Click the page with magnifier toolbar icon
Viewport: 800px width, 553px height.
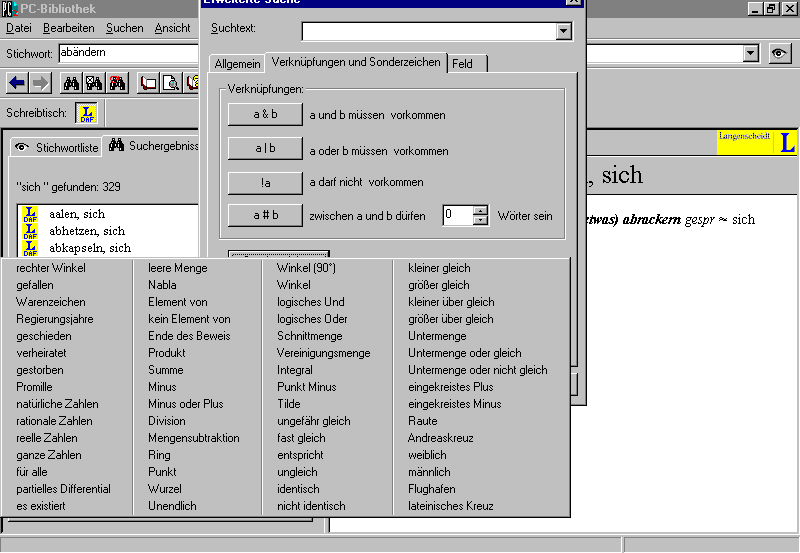coord(171,83)
